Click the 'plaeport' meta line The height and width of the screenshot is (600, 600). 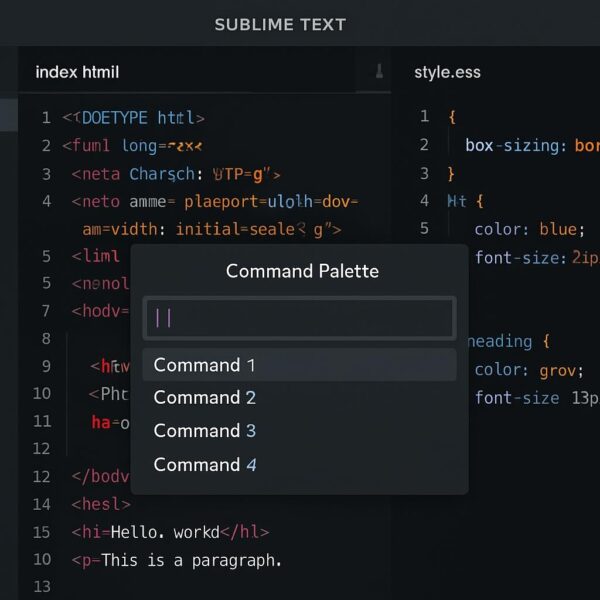tap(215, 202)
